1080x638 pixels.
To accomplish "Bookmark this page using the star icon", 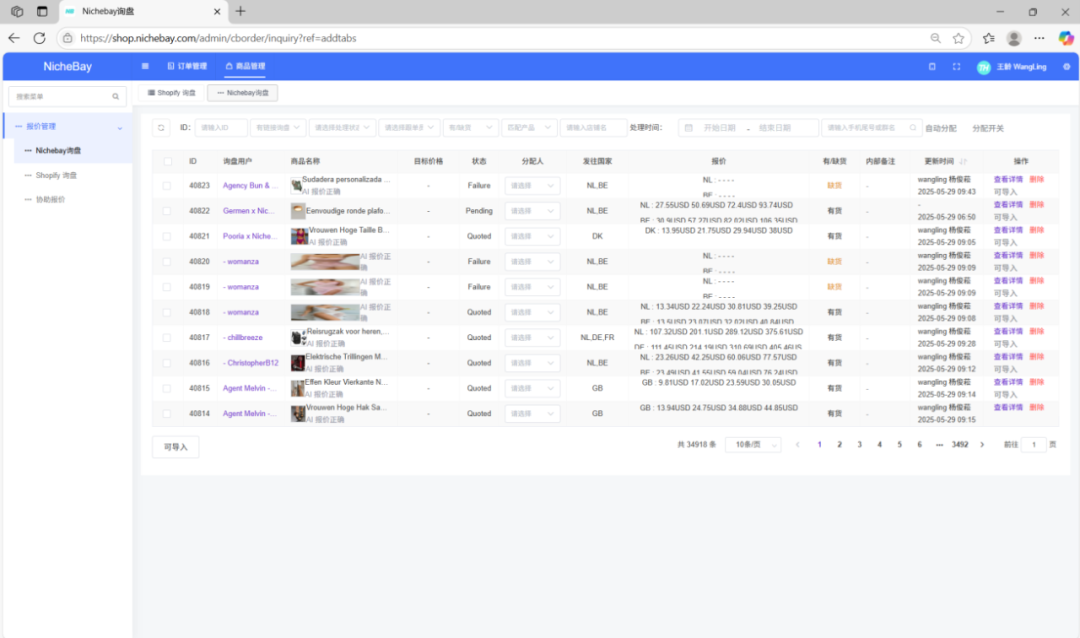I will (x=958, y=38).
